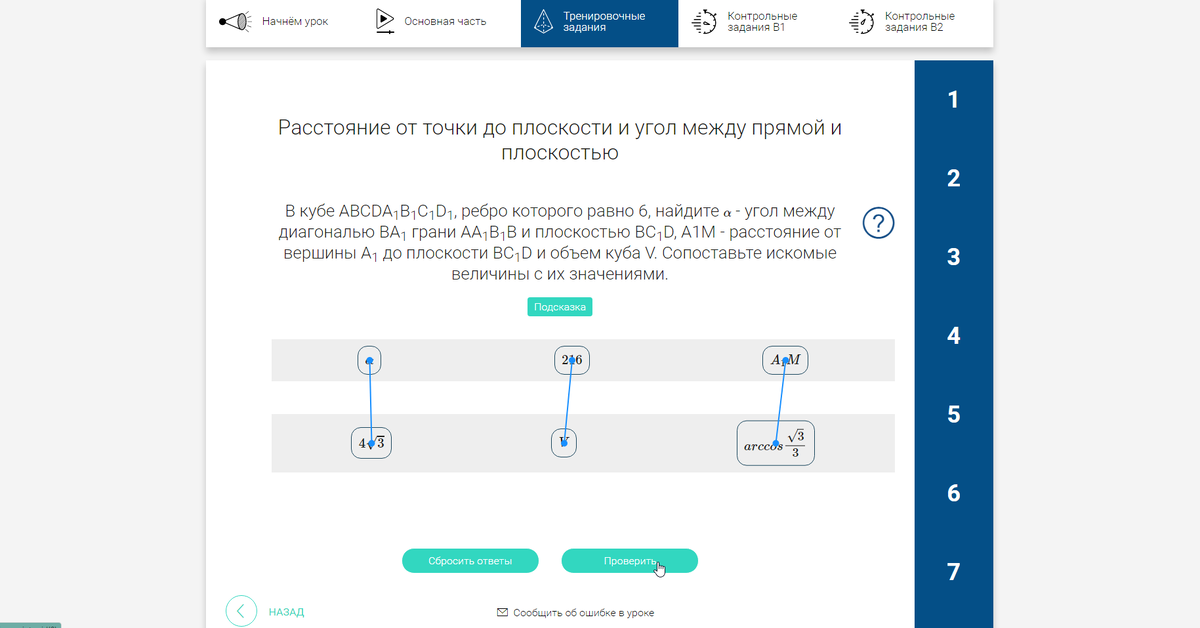Go to exercise number 4
The height and width of the screenshot is (628, 1200).
(x=953, y=336)
